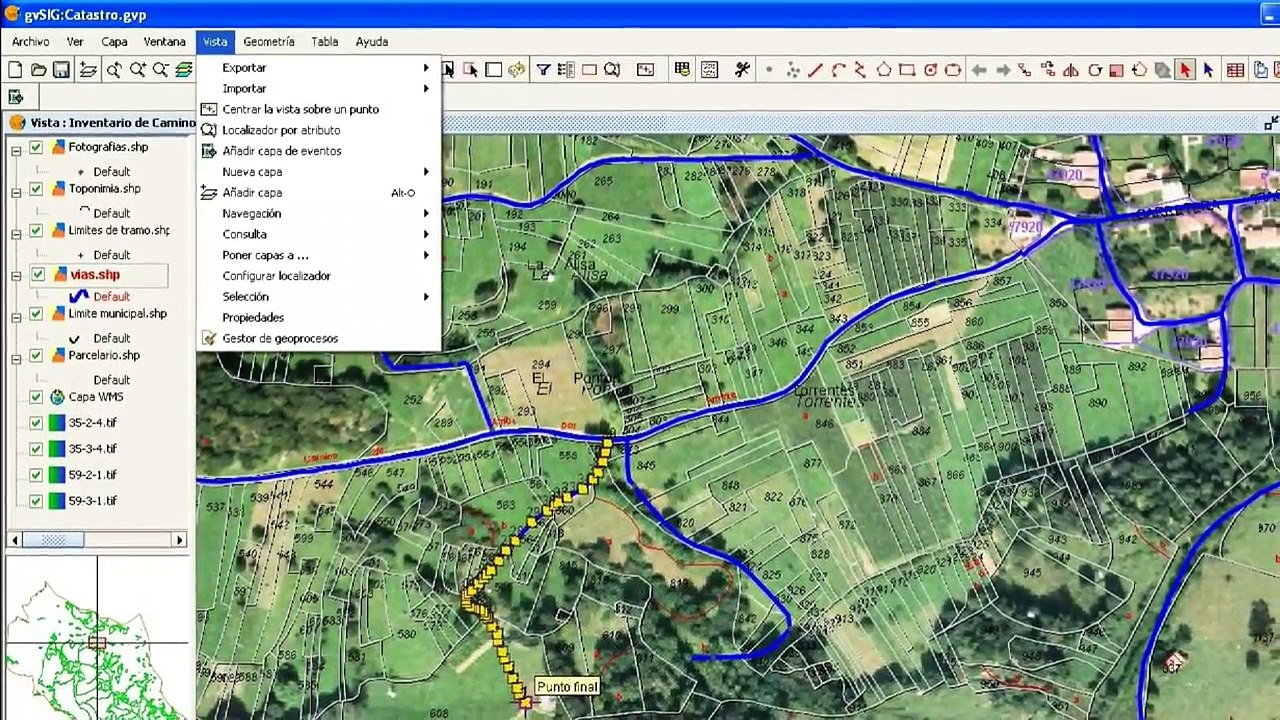Select the rectangle drawing tool
The width and height of the screenshot is (1280, 720).
point(907,70)
